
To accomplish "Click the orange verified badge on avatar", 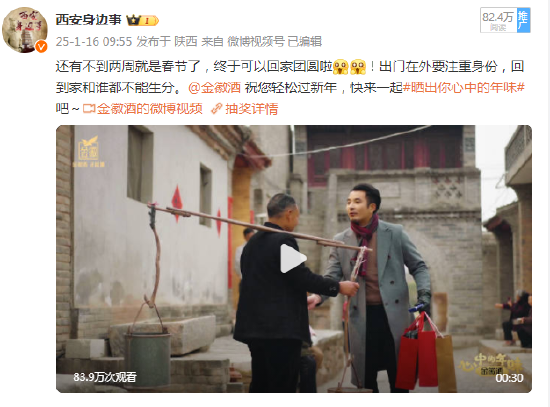I will click(41, 46).
